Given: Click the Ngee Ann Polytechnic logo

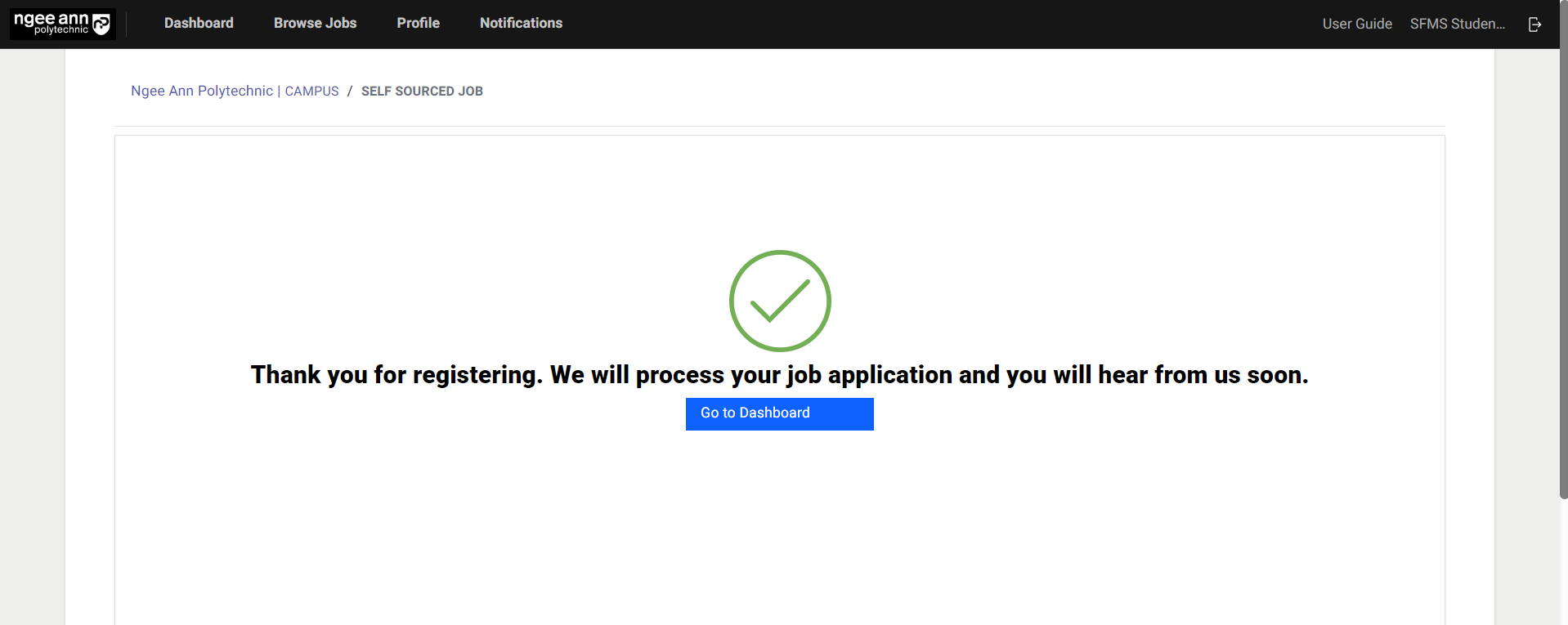Looking at the screenshot, I should (62, 24).
